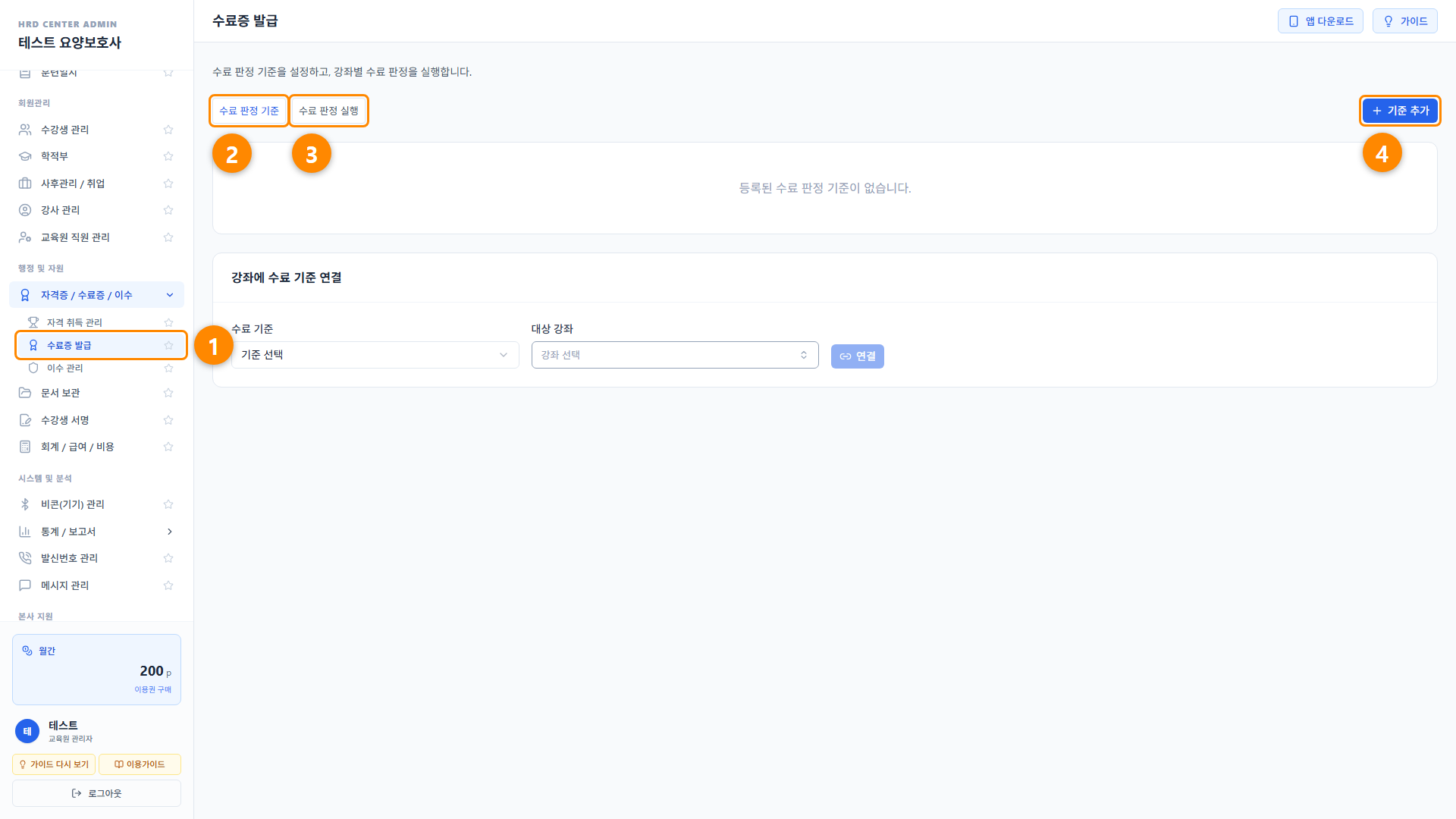This screenshot has width=1456, height=819.
Task: Open the 강좌 선택 combo box
Action: click(675, 355)
